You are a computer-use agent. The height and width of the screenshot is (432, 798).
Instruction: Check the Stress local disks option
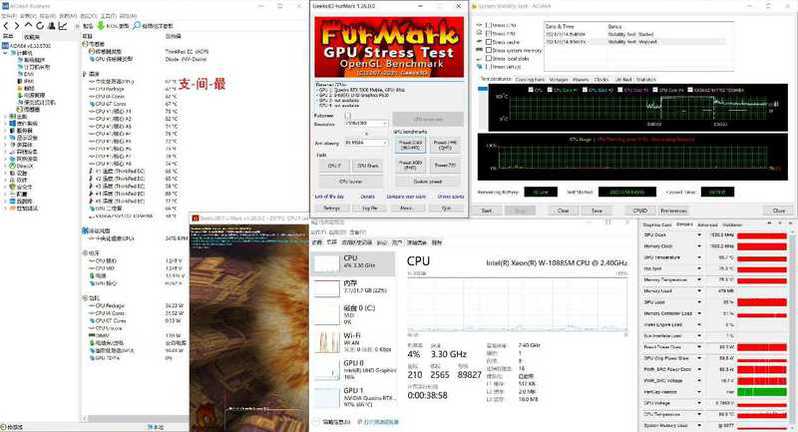(x=488, y=59)
